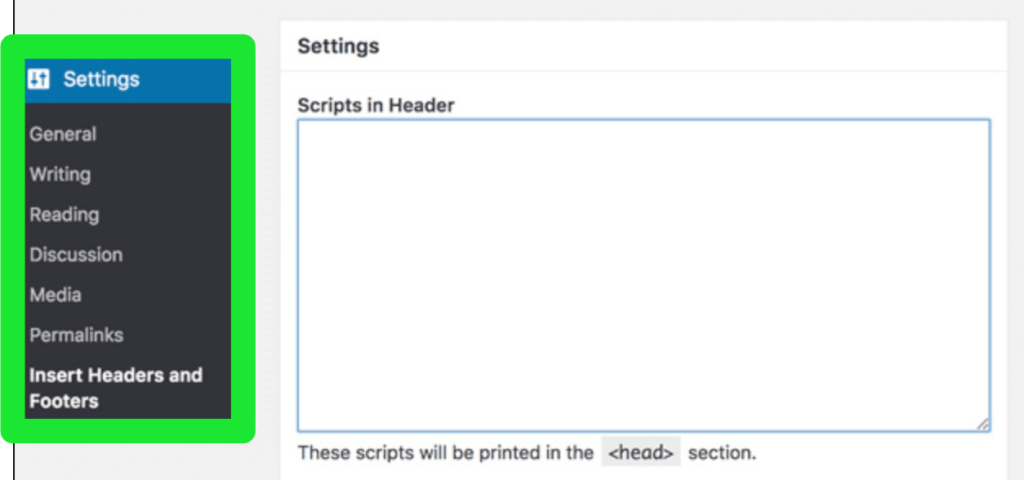Click the green highlight border around the menu

[13, 238]
